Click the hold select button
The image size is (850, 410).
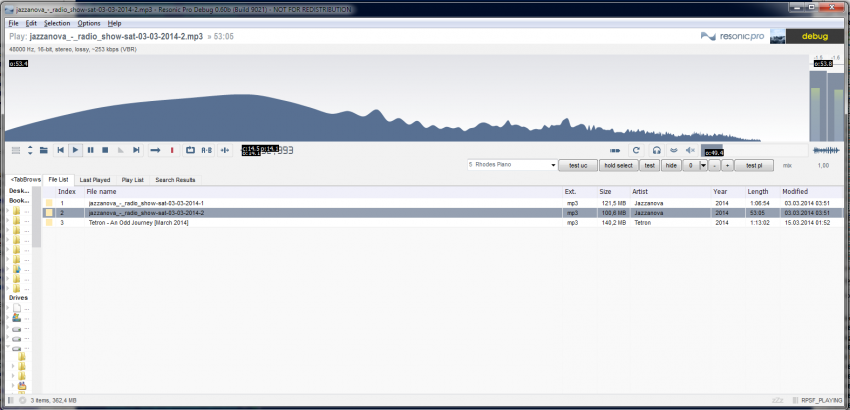coord(617,164)
